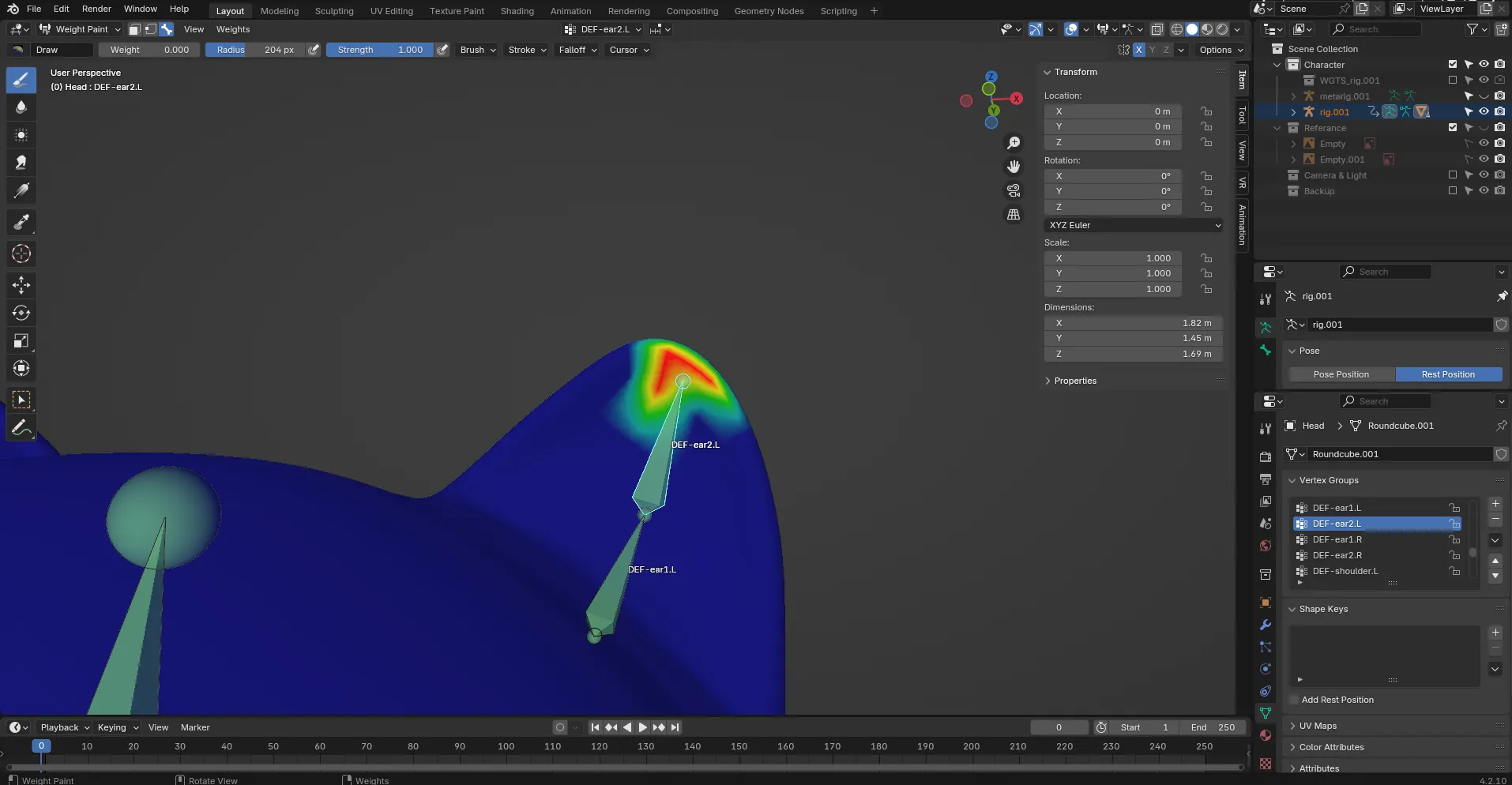Toggle the camera view icon
1512x785 pixels.
click(x=1014, y=190)
